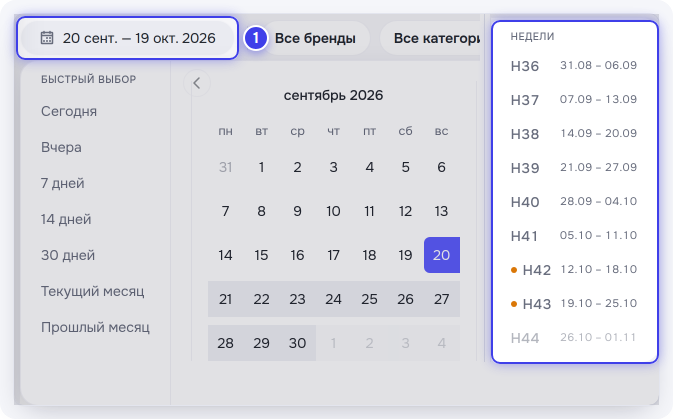Pick week Н37 07.09 – 13.09

pos(574,100)
